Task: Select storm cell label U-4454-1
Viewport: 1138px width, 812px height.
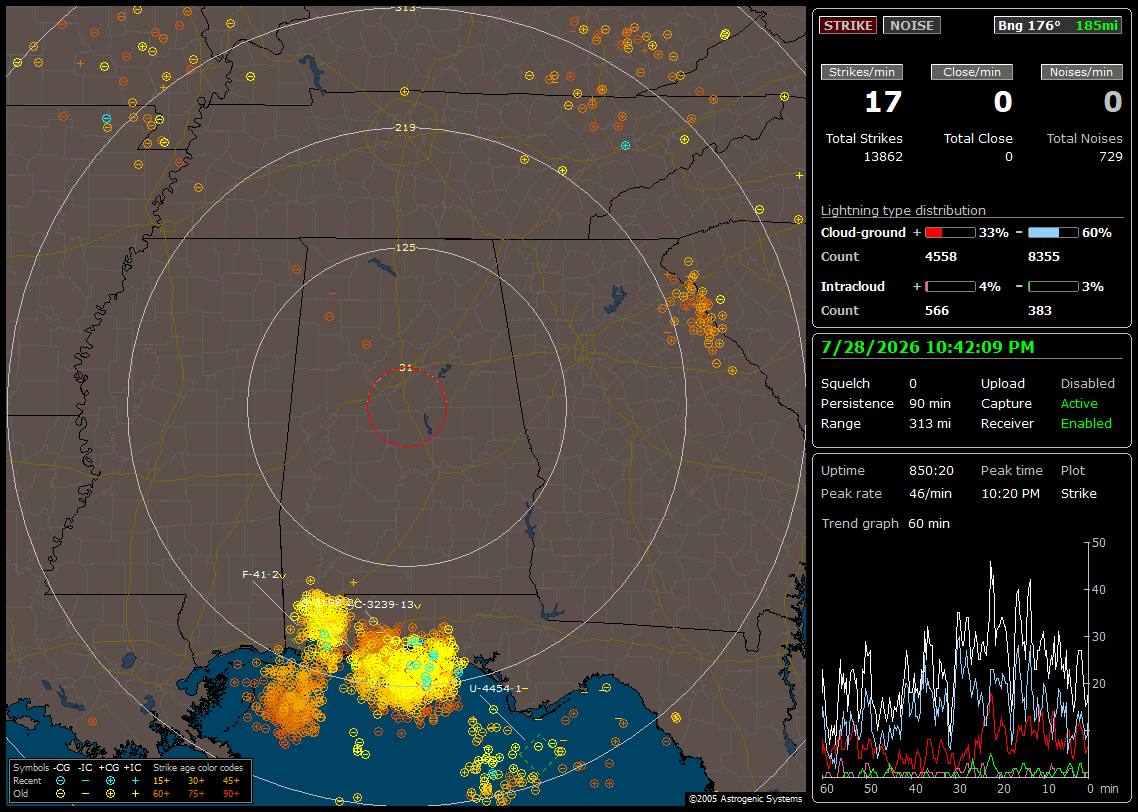Action: (495, 689)
